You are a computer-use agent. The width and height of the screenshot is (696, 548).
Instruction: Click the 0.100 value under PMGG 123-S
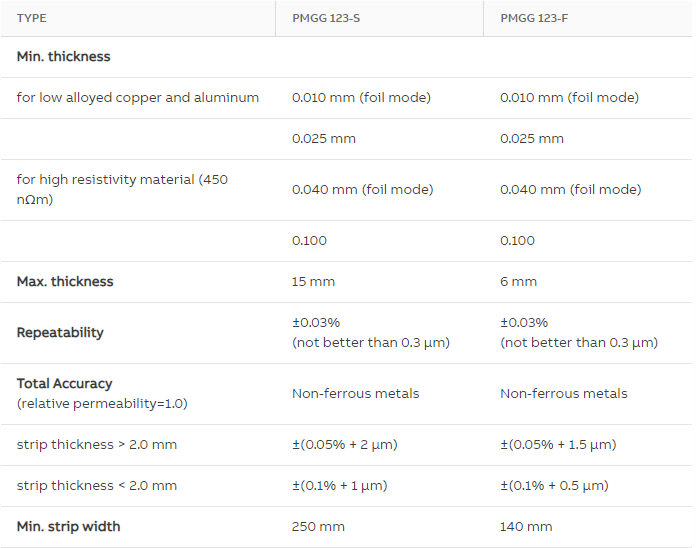309,240
